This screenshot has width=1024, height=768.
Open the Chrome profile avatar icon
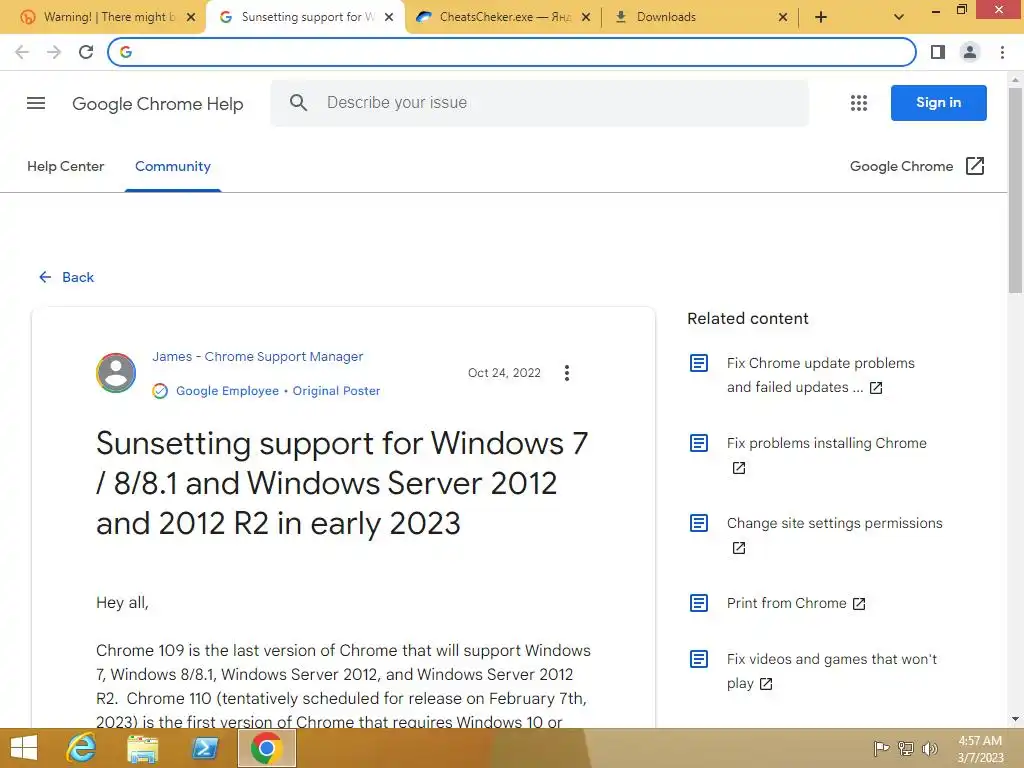(970, 52)
